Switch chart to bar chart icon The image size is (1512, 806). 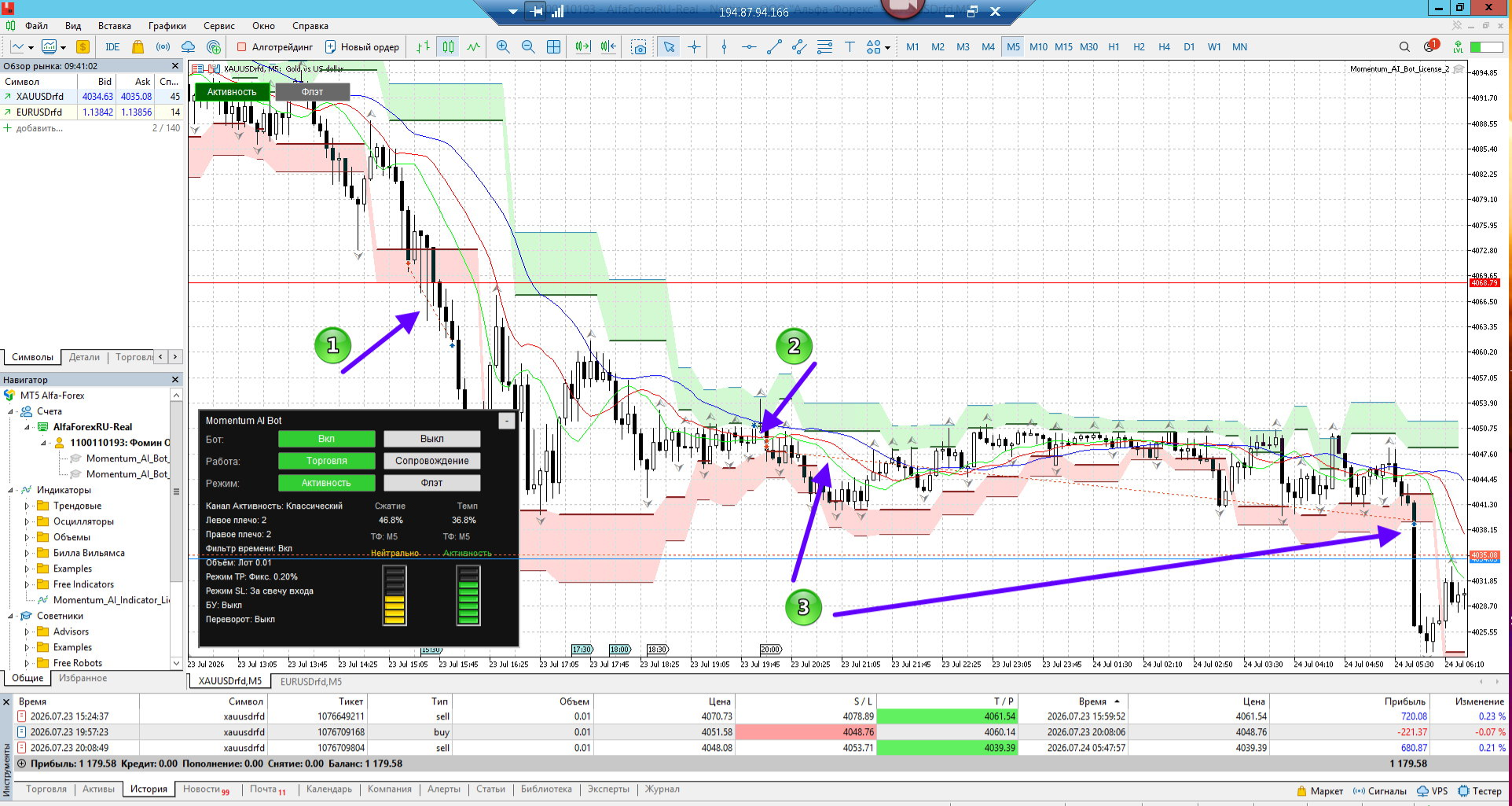[423, 47]
